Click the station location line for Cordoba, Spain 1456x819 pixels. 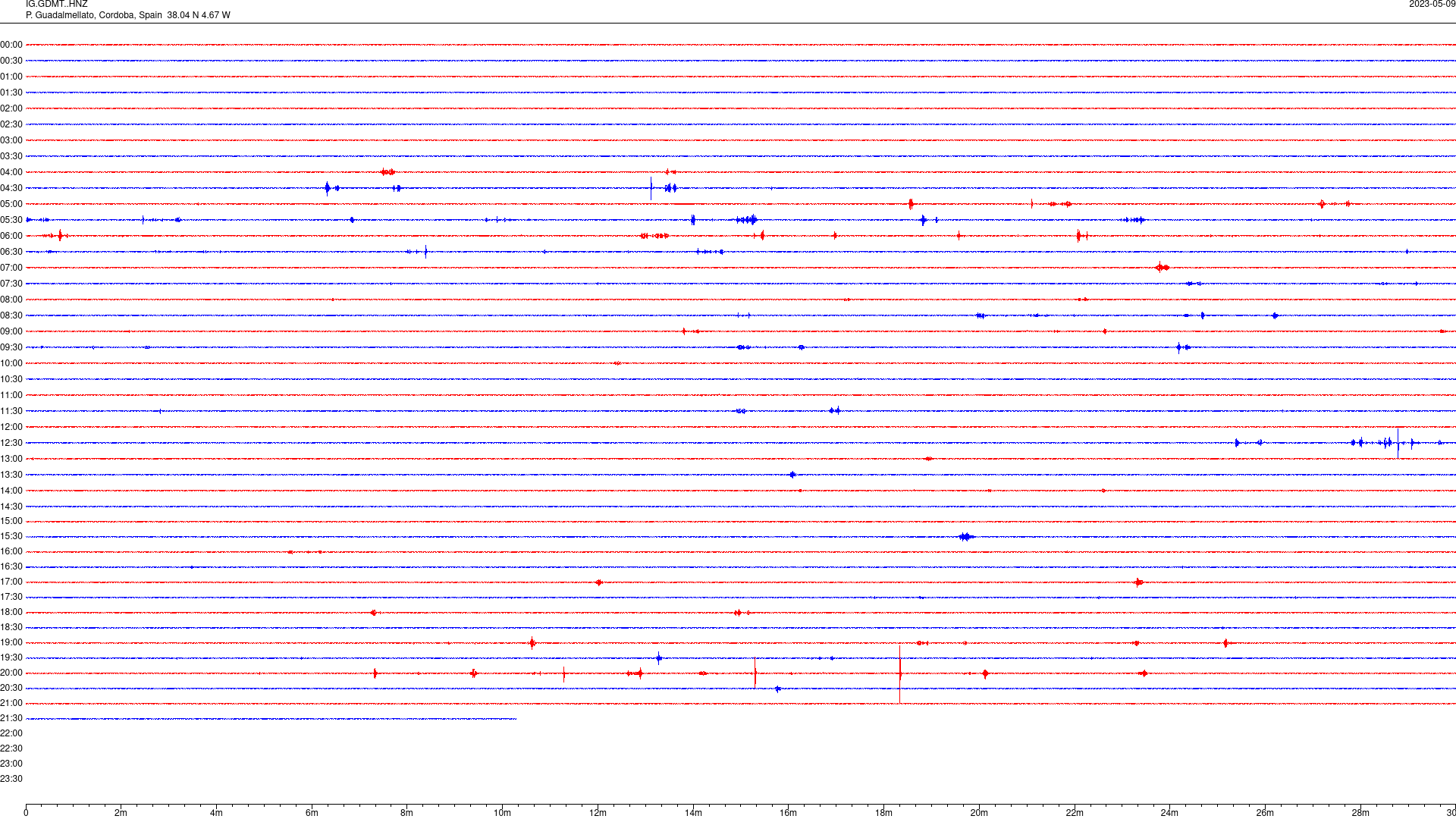click(x=127, y=15)
